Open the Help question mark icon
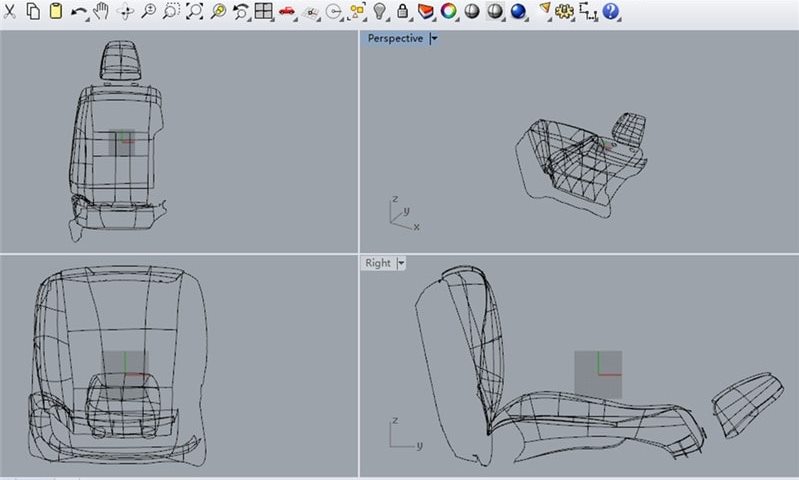This screenshot has width=799, height=480. coord(610,11)
